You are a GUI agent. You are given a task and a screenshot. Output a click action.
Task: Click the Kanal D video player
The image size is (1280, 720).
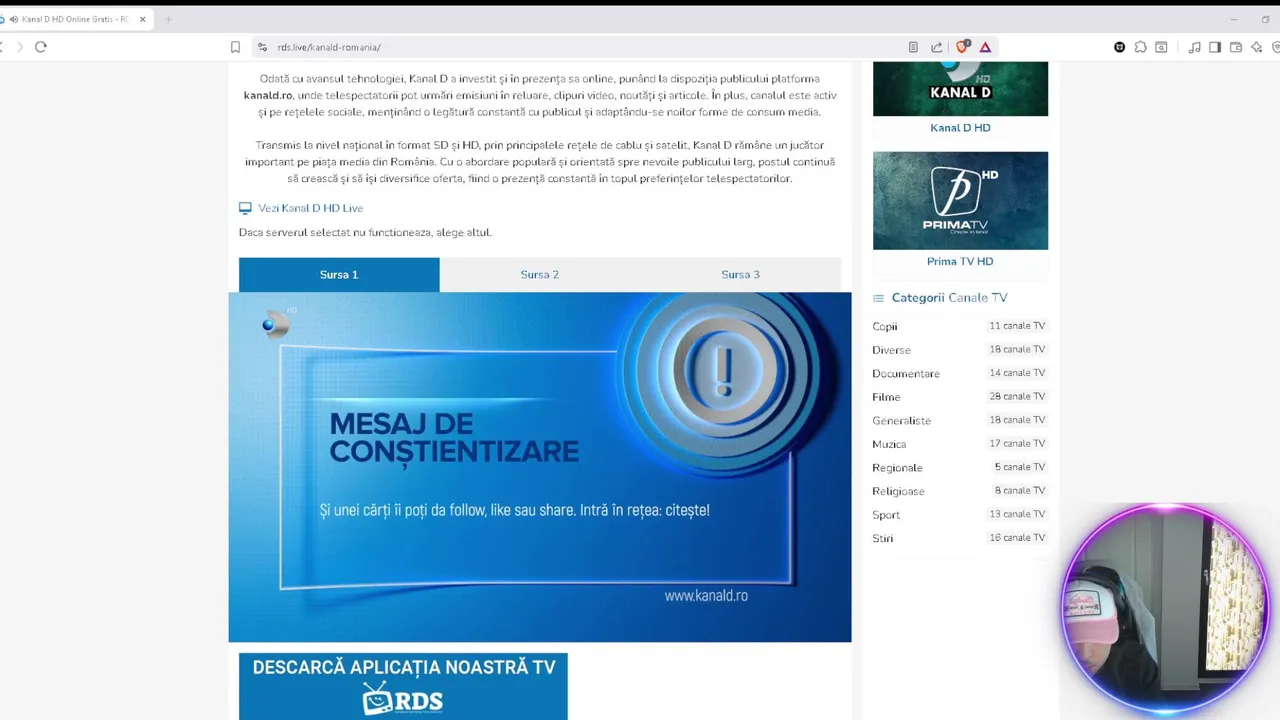click(540, 467)
